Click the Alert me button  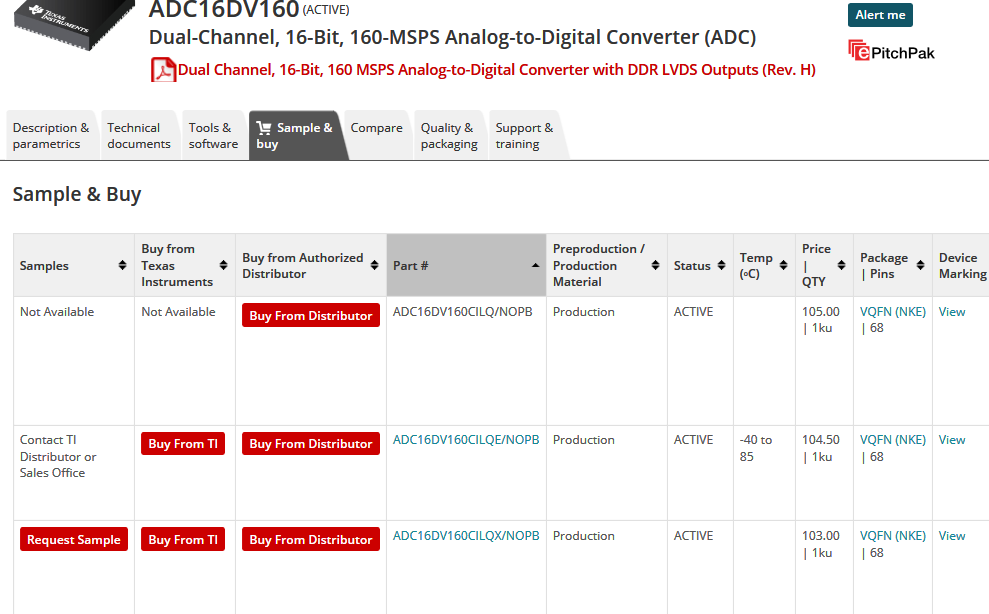click(880, 15)
